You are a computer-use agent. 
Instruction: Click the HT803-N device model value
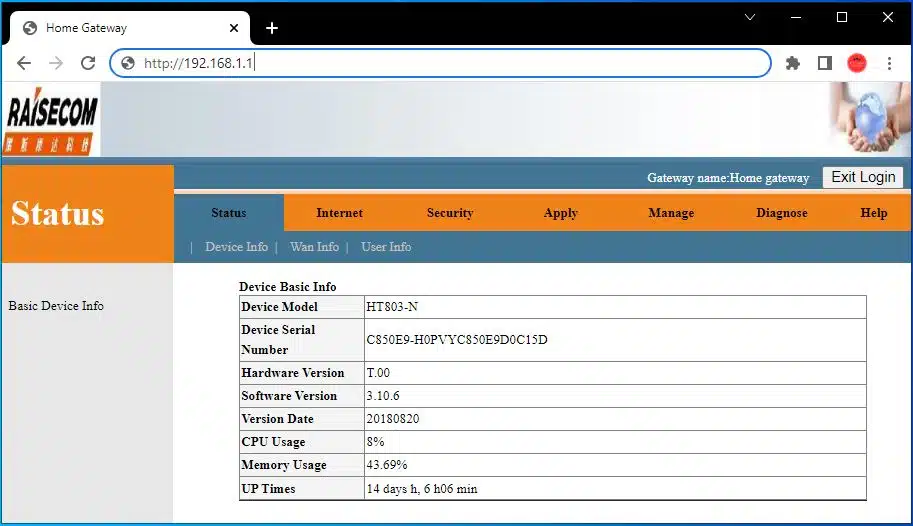(x=392, y=307)
